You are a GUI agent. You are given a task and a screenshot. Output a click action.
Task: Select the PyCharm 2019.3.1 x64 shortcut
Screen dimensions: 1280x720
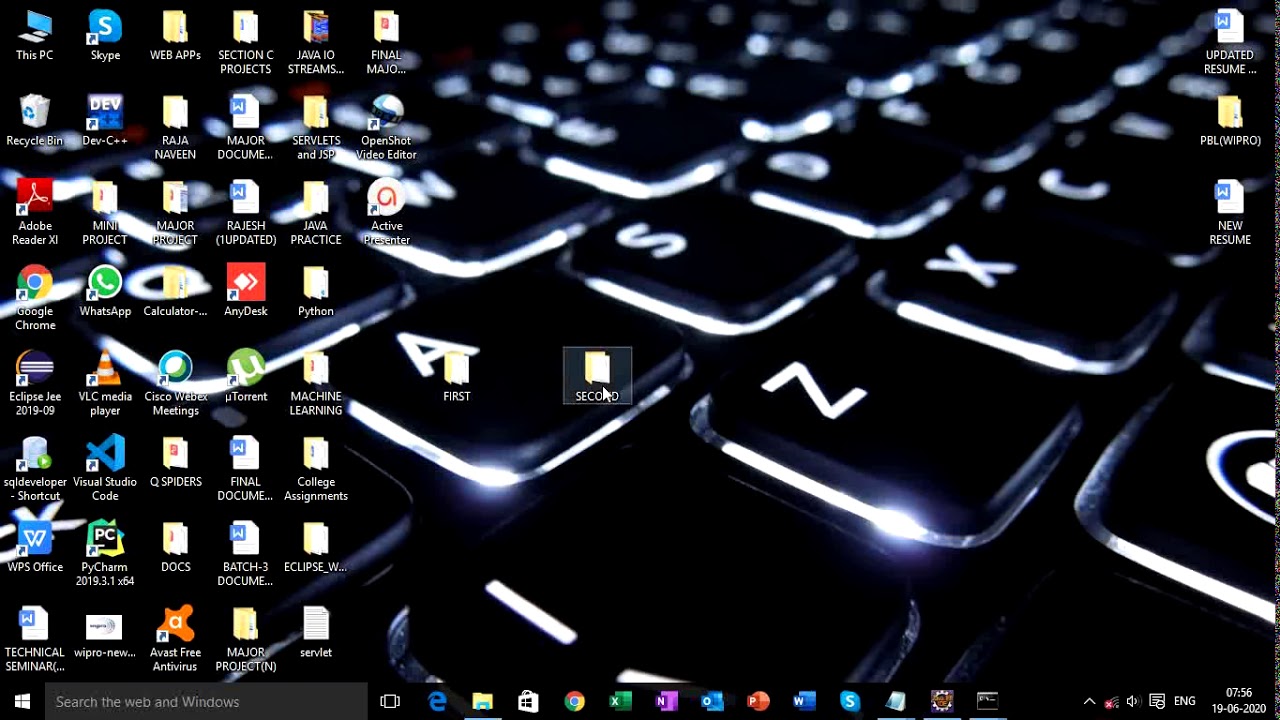point(105,553)
